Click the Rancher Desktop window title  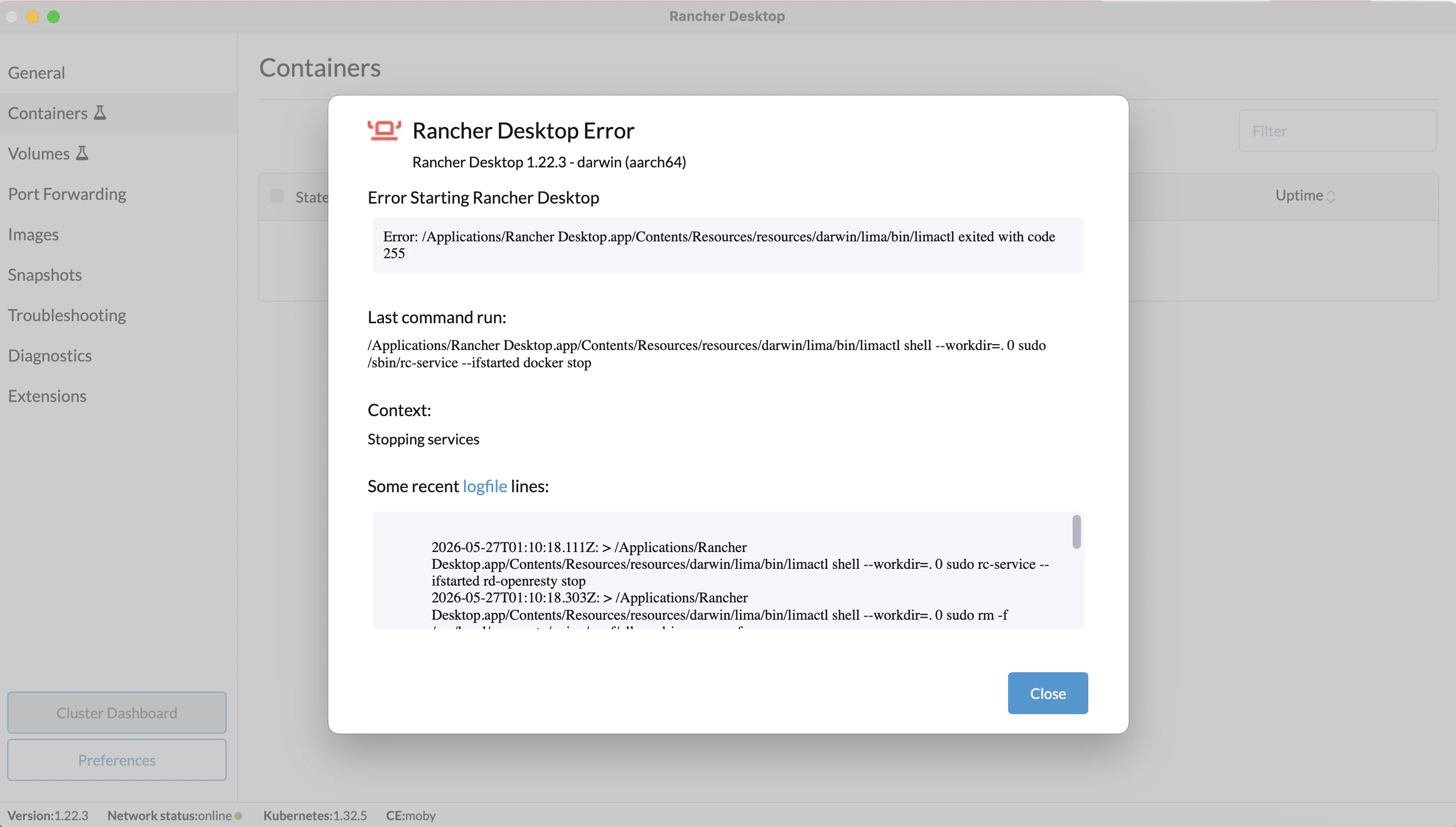pos(726,16)
